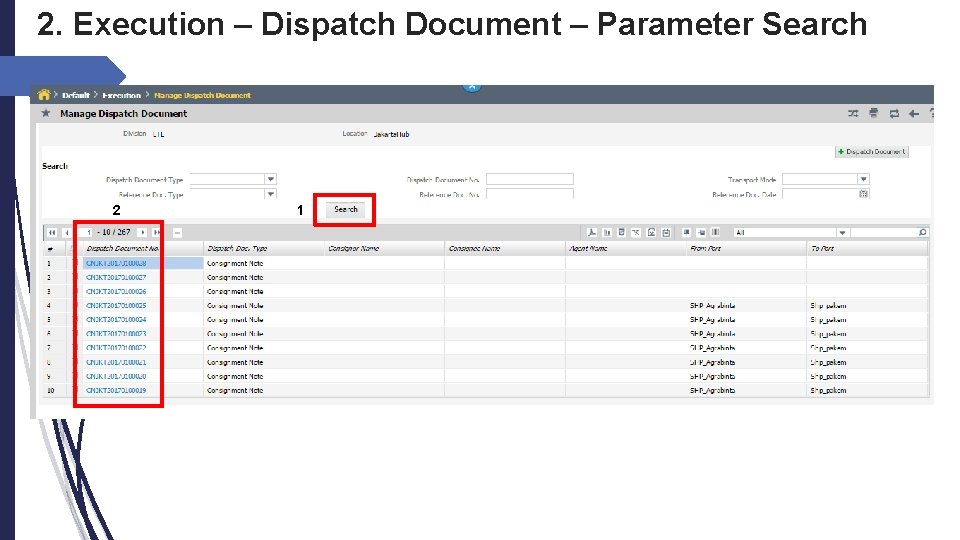This screenshot has width=960, height=540.
Task: Click the Reference Doc. Date input field
Action: (x=820, y=194)
